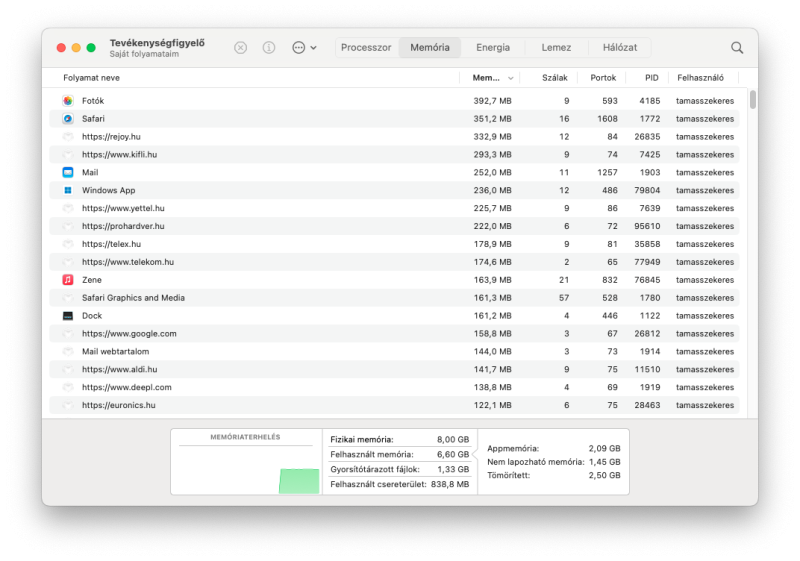
Task: Click PID 28463 in the euronics row
Action: (647, 405)
